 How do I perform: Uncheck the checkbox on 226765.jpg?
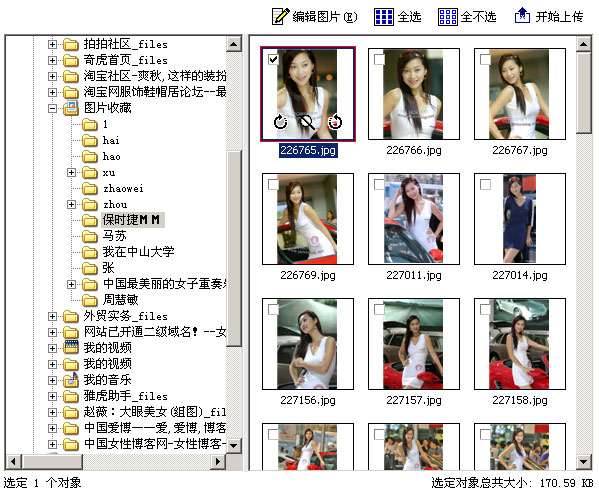pos(273,59)
